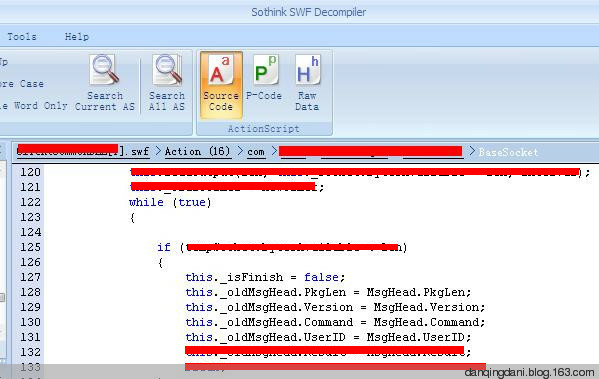
Task: Expand arrow after com breadcrumb
Action: [x=274, y=152]
